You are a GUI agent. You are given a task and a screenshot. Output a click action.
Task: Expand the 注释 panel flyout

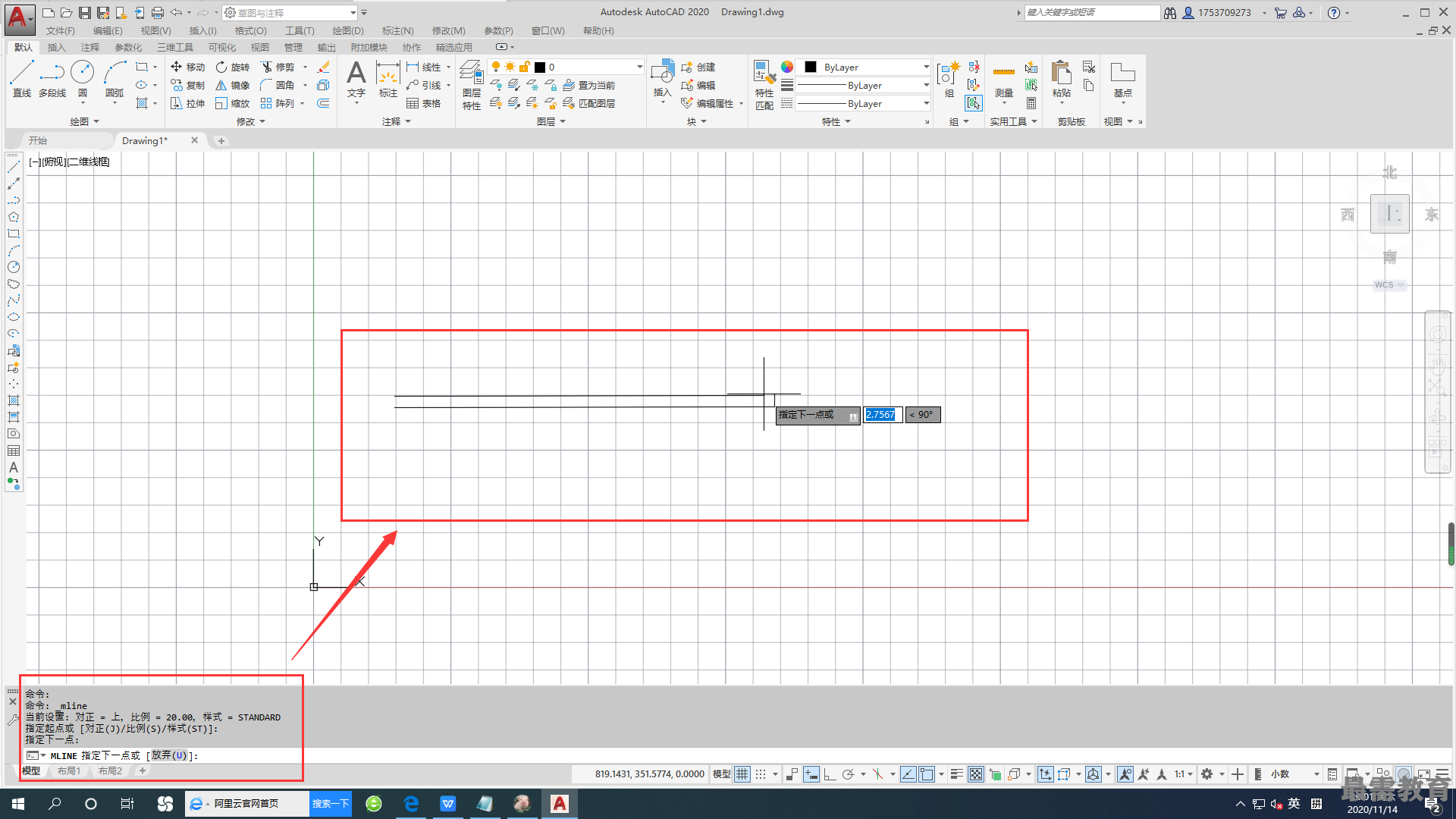[397, 121]
